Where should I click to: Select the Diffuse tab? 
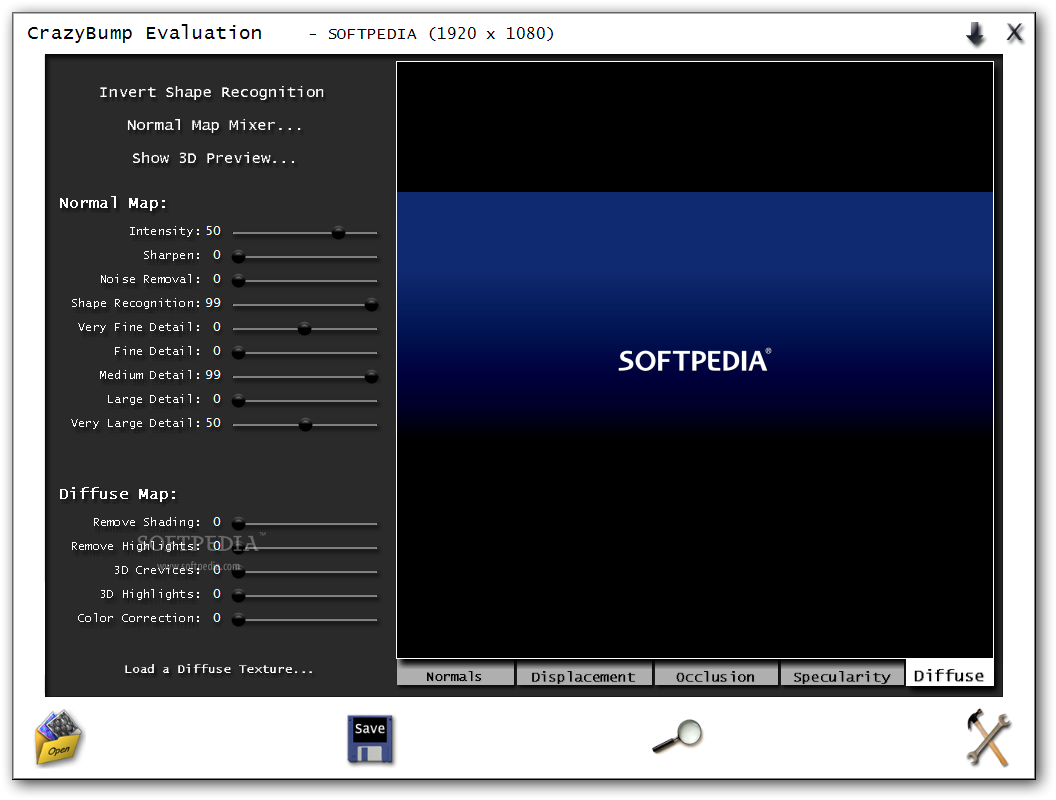pyautogui.click(x=949, y=674)
